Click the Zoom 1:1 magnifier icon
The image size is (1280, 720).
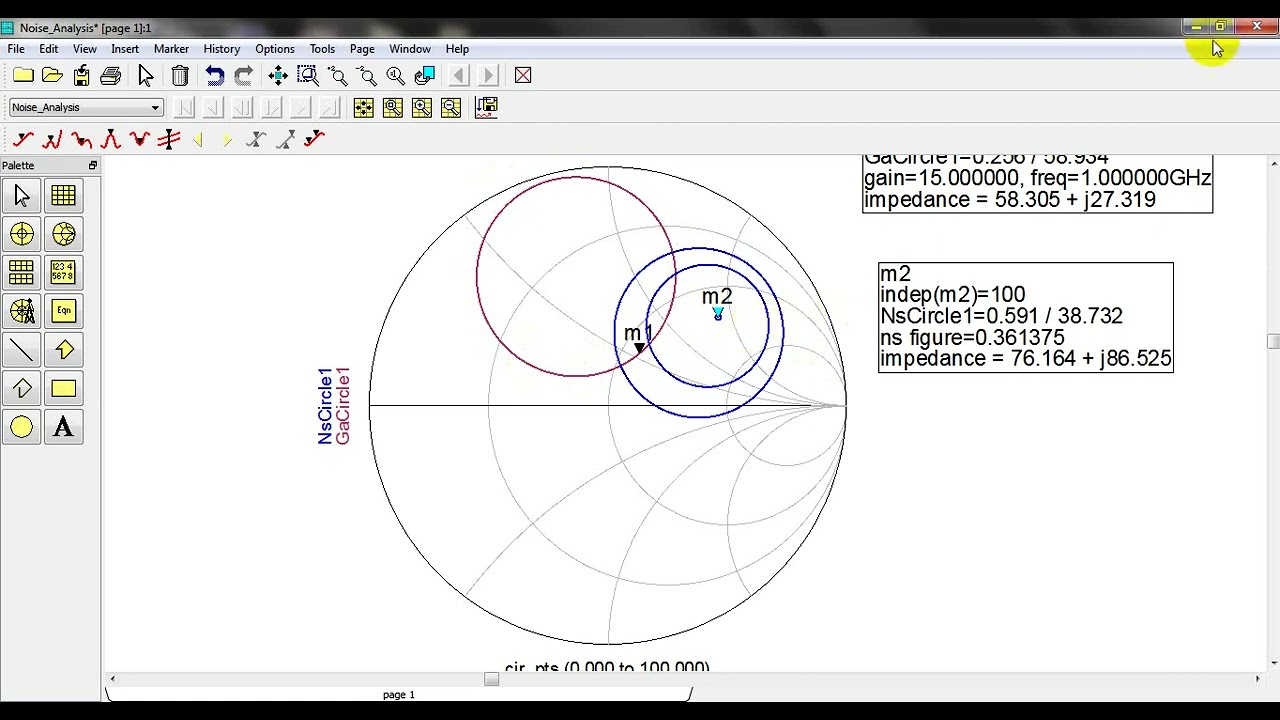tap(395, 76)
